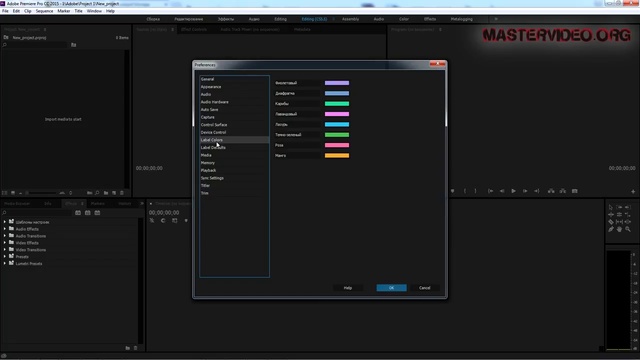640x360 pixels.
Task: Expand the Video Effects folder
Action: tap(5, 243)
